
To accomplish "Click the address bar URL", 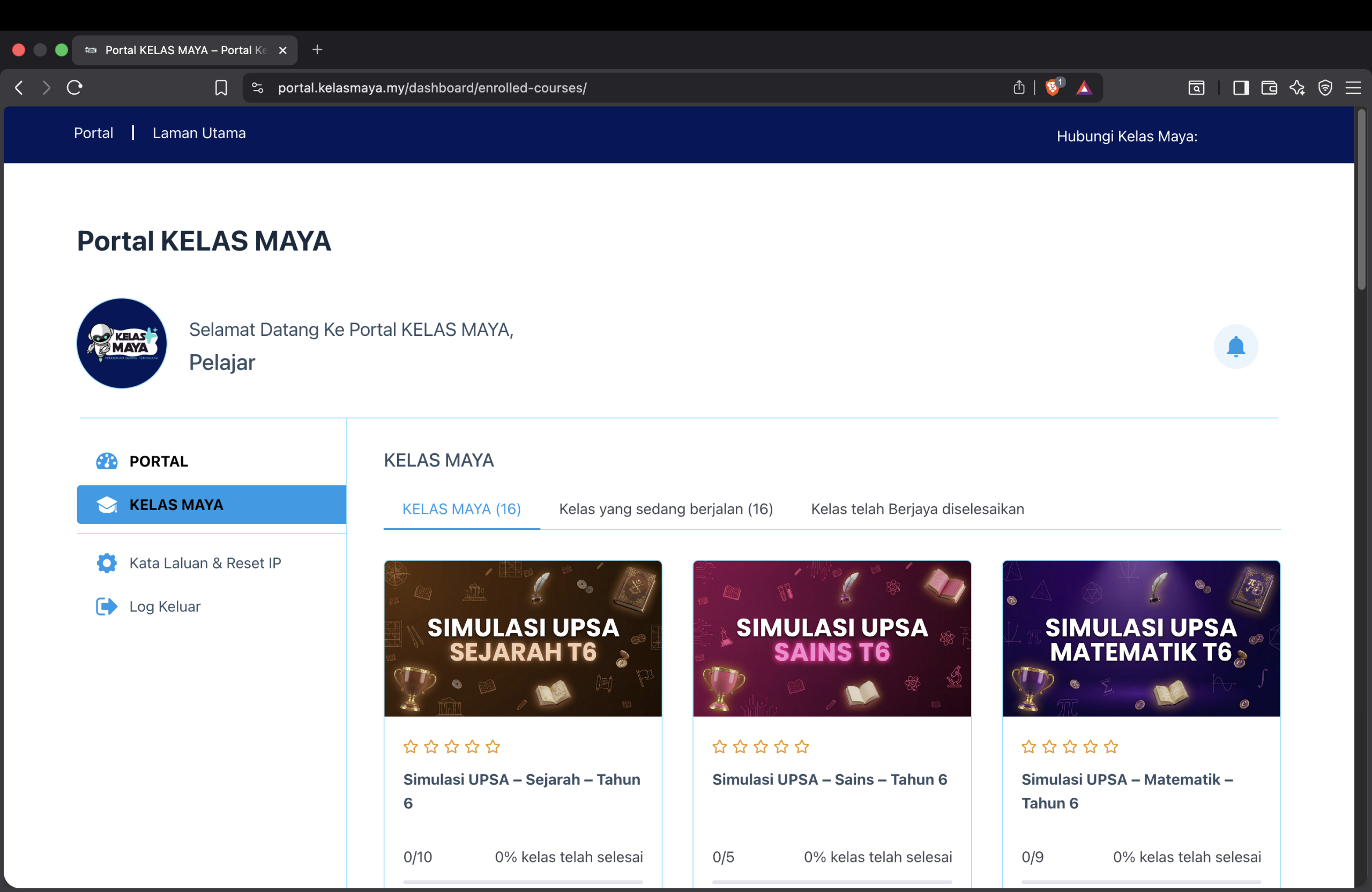I will click(433, 87).
